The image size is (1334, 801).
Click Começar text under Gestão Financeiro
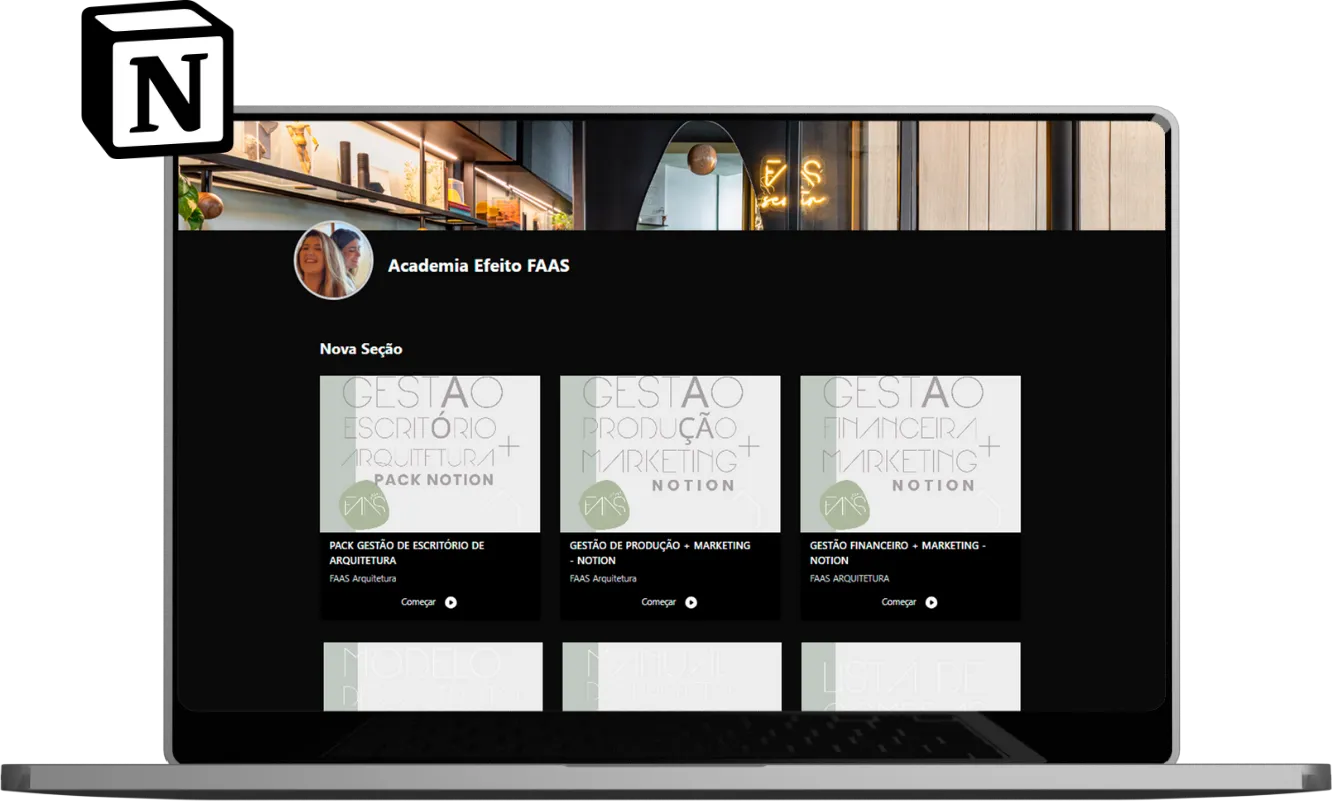[x=898, y=602]
